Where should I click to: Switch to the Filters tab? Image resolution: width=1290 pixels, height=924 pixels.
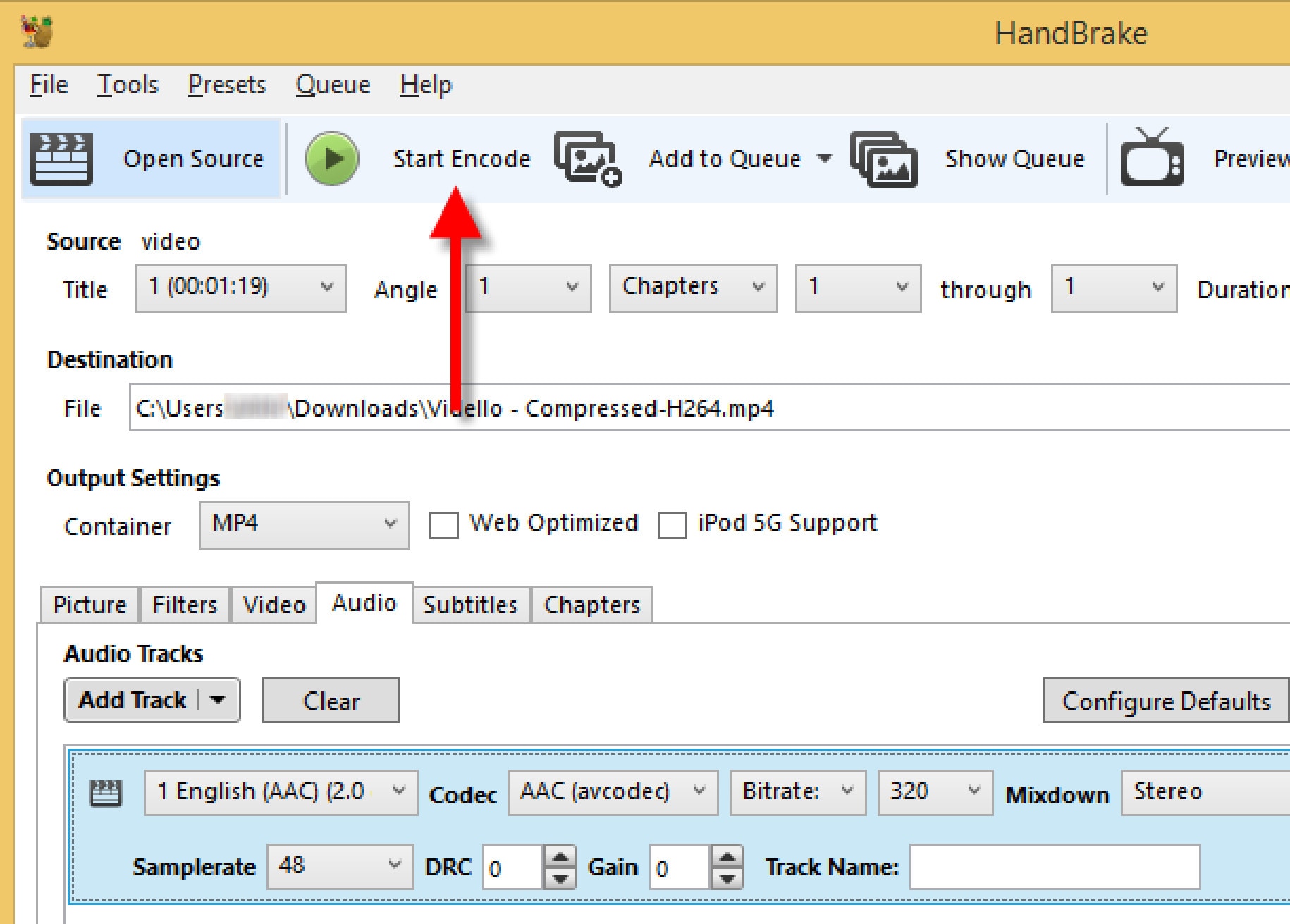point(185,605)
